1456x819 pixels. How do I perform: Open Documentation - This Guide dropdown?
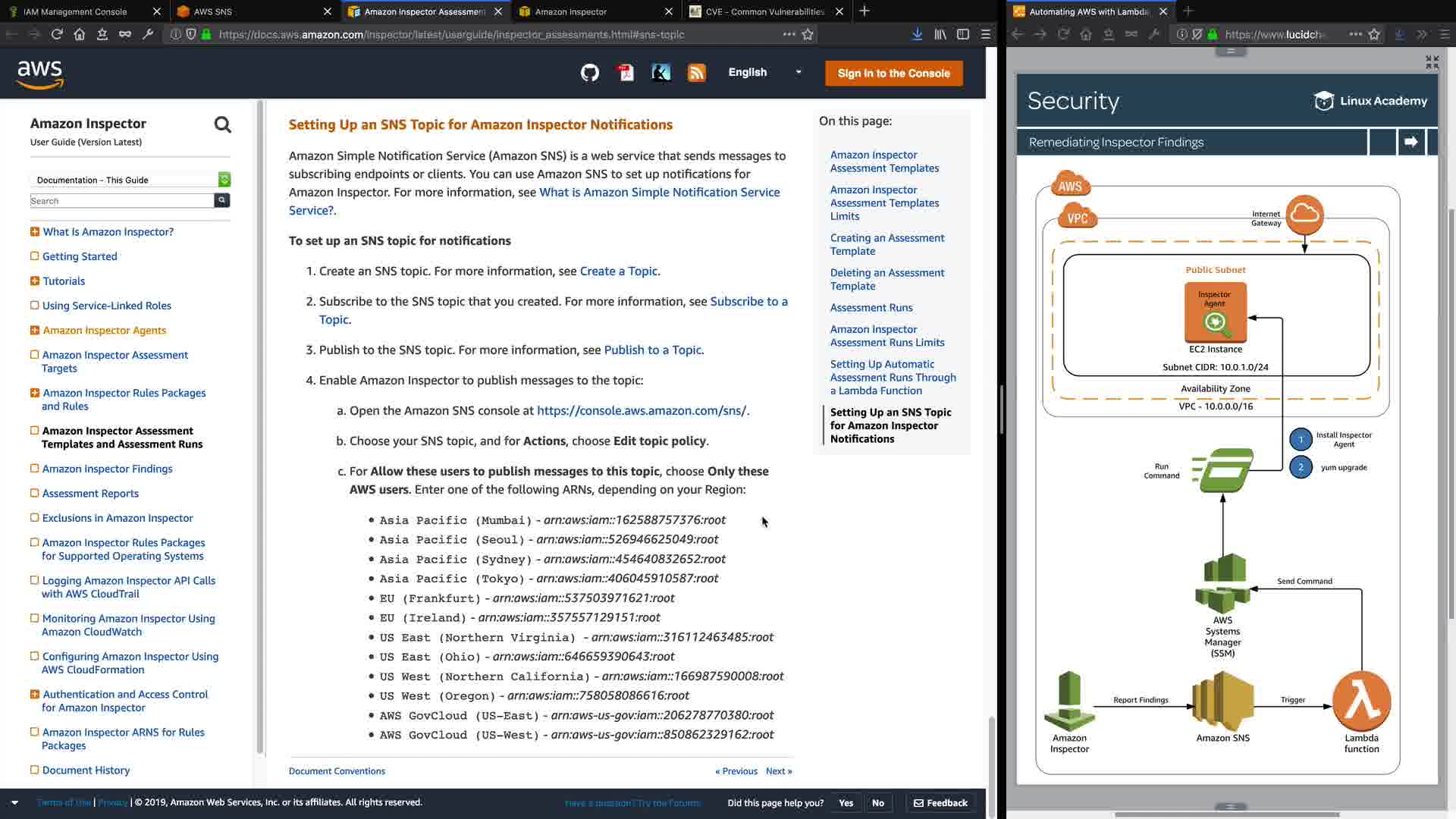pos(130,180)
